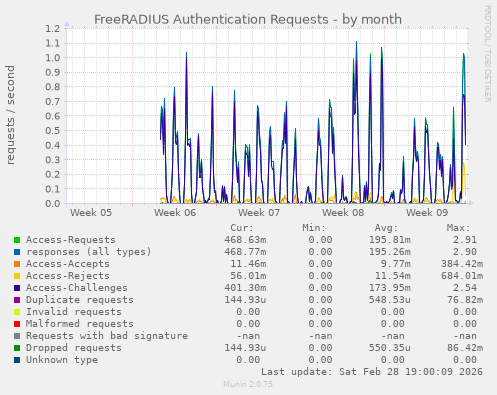The height and width of the screenshot is (395, 497).
Task: Select the Access-Requests legend label
Action: [71, 240]
